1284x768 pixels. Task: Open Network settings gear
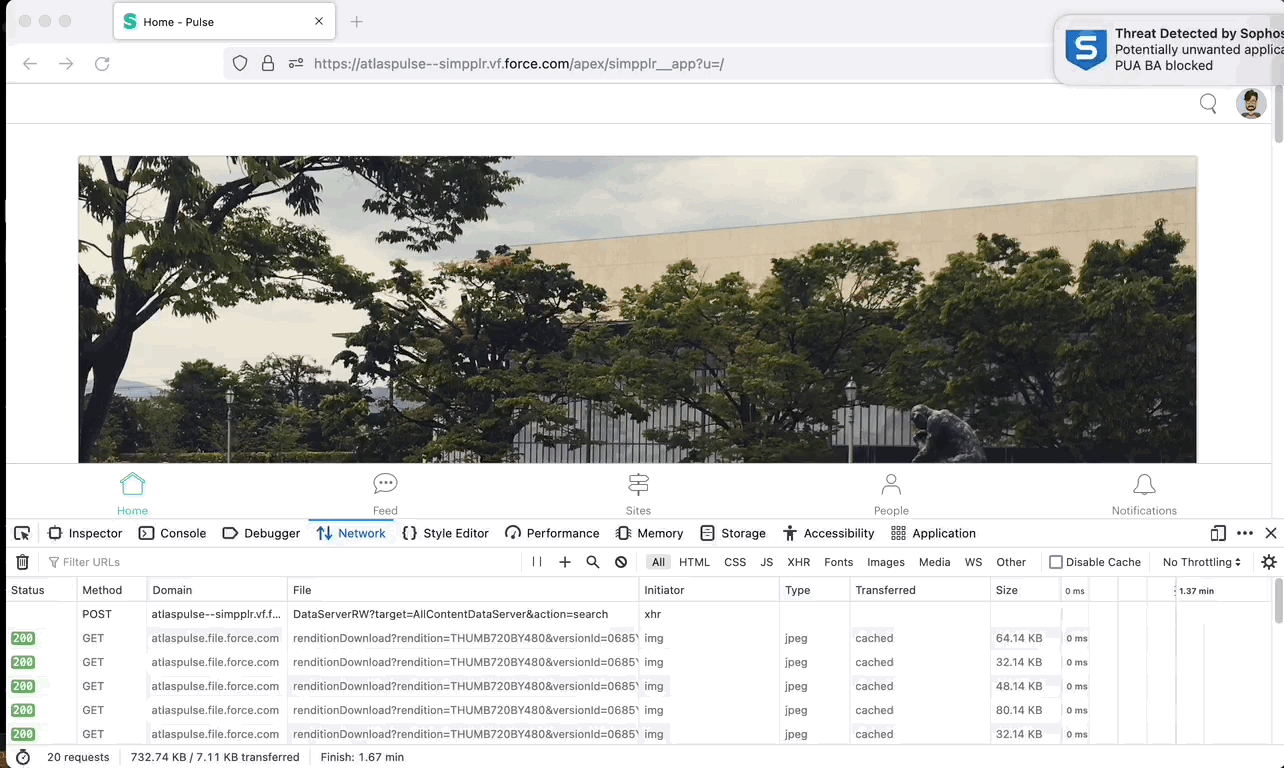coord(1269,562)
